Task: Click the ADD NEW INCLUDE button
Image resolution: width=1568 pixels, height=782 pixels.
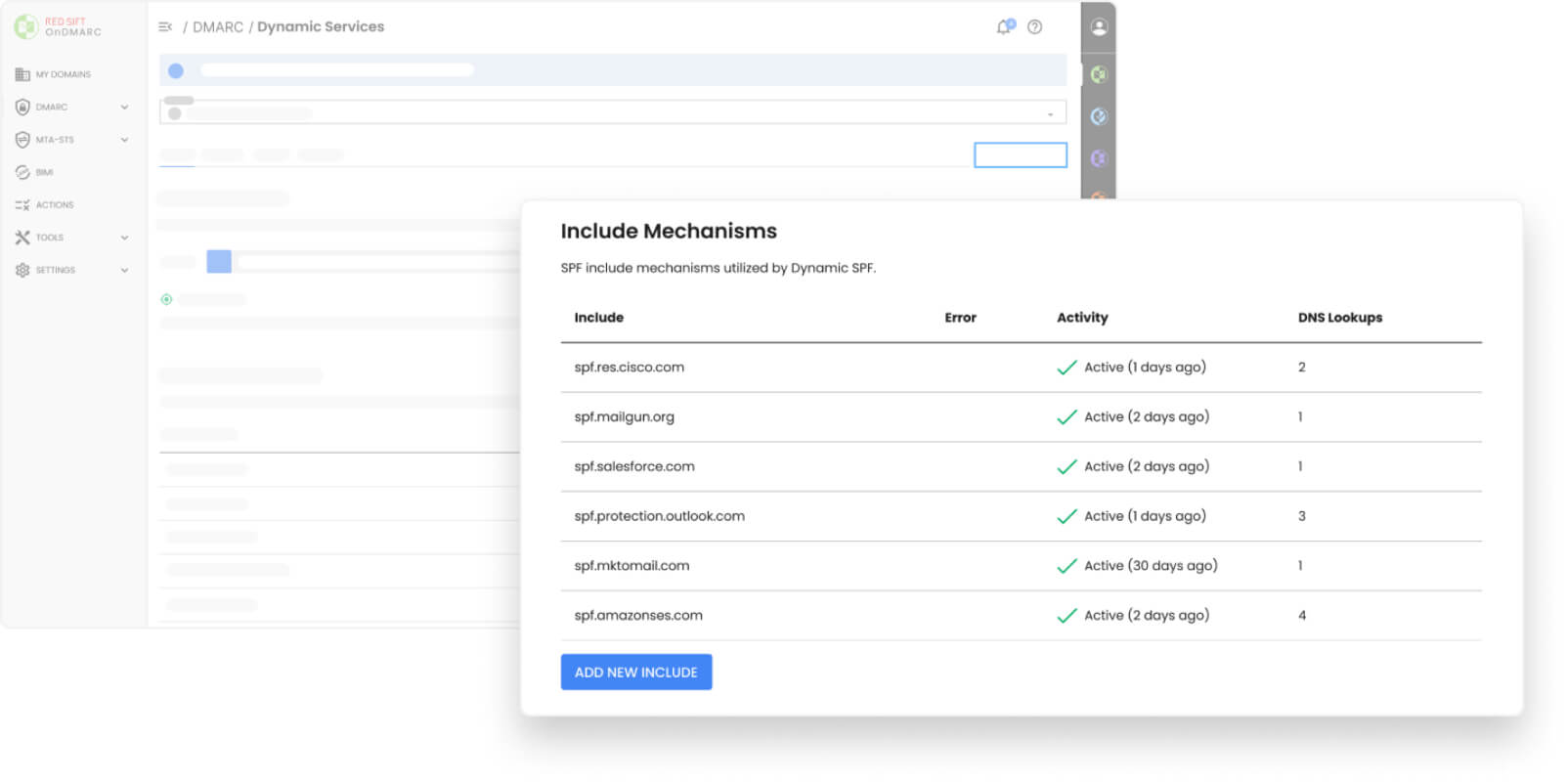Action: pyautogui.click(x=636, y=673)
